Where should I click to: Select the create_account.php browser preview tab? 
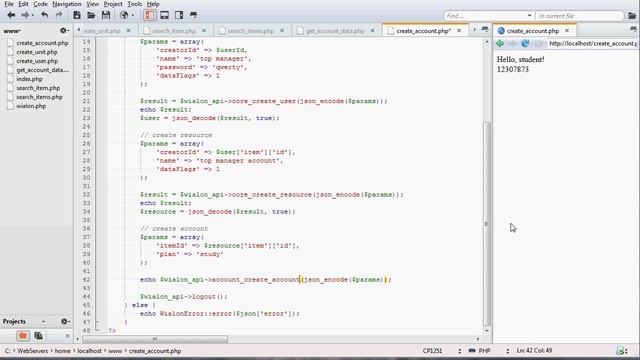[x=533, y=31]
